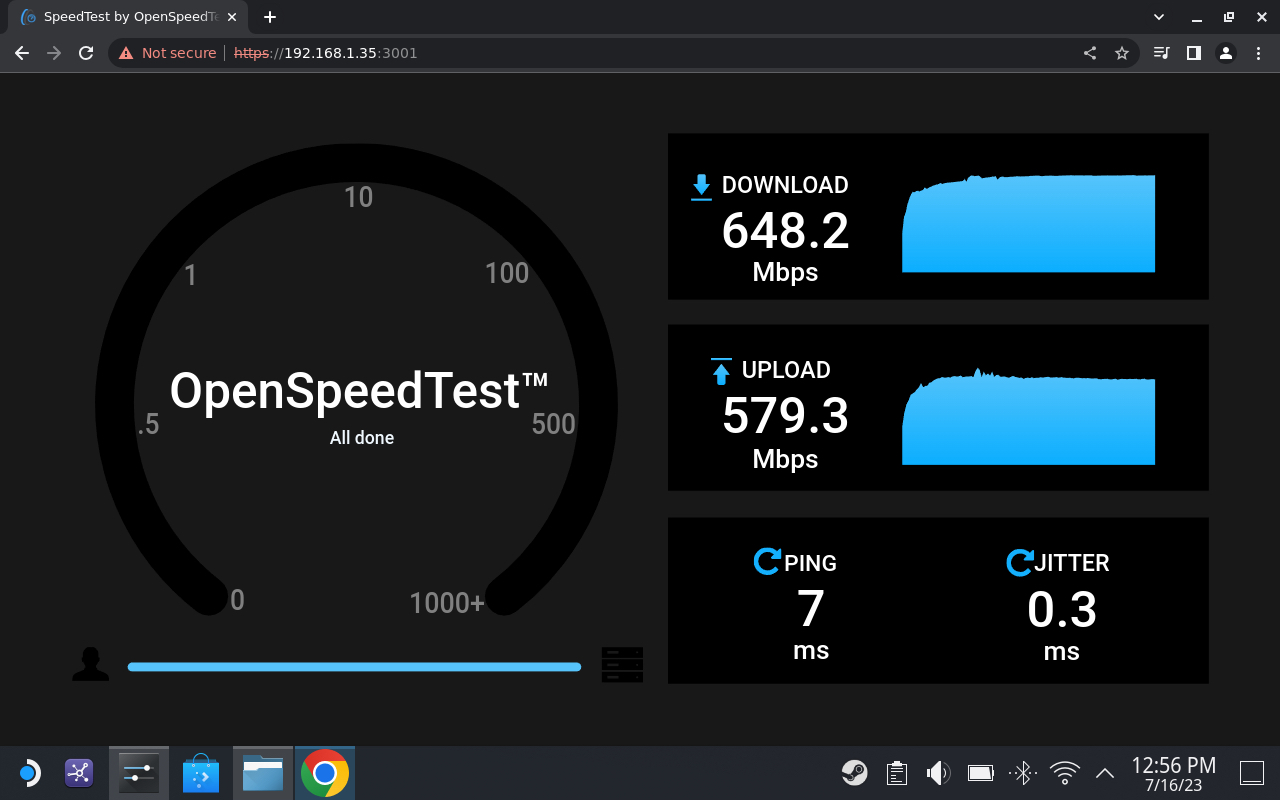Click the download arrow icon
The height and width of the screenshot is (800, 1280).
[701, 187]
